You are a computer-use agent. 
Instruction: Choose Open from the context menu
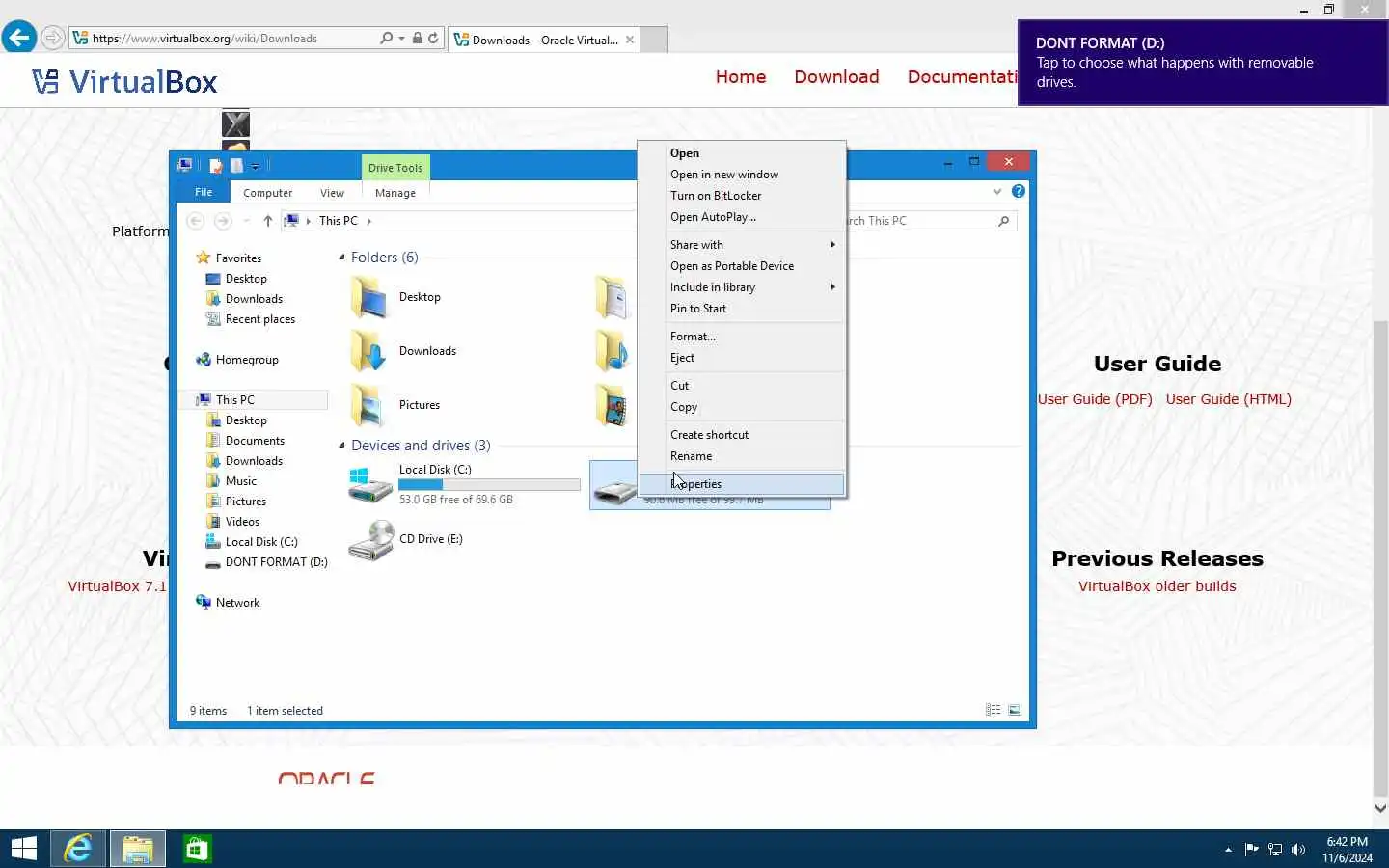(742, 153)
